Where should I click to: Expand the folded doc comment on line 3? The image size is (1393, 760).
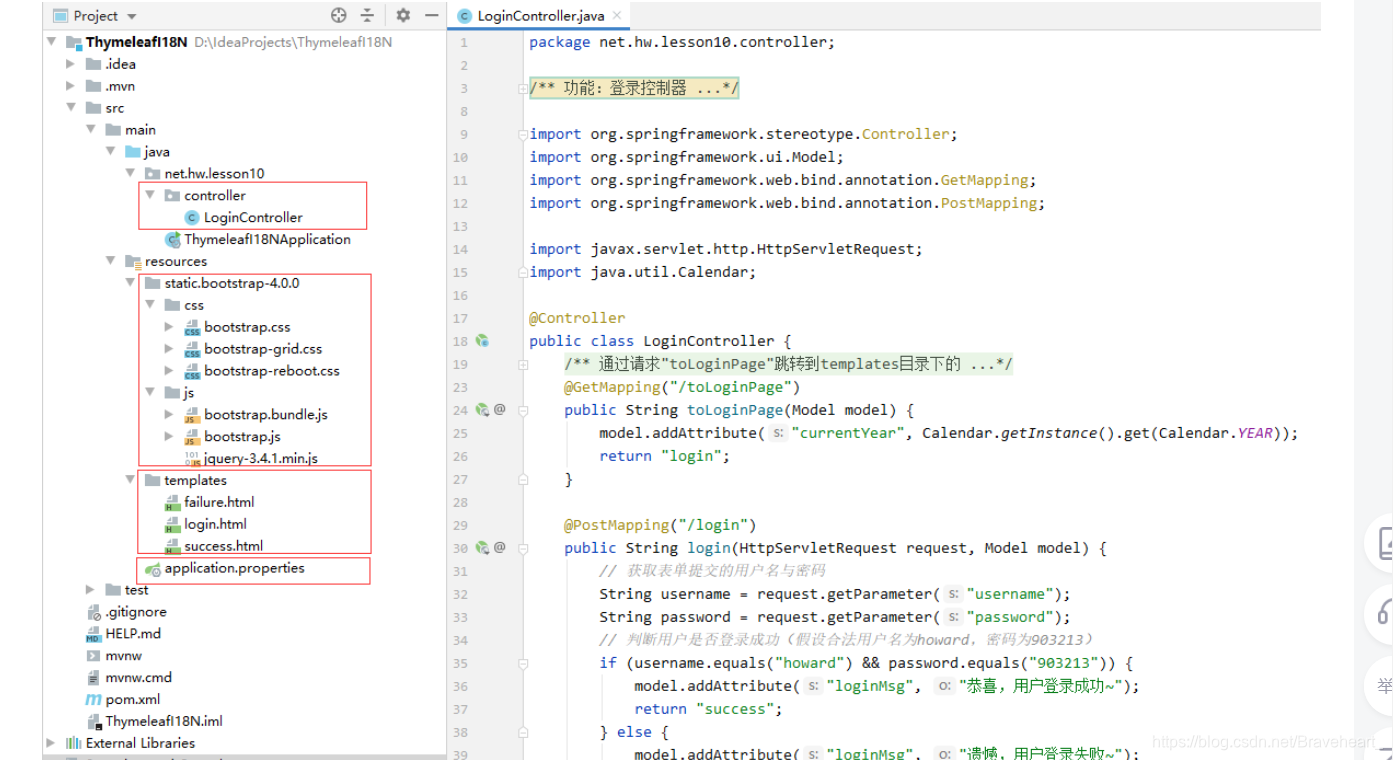click(x=523, y=89)
